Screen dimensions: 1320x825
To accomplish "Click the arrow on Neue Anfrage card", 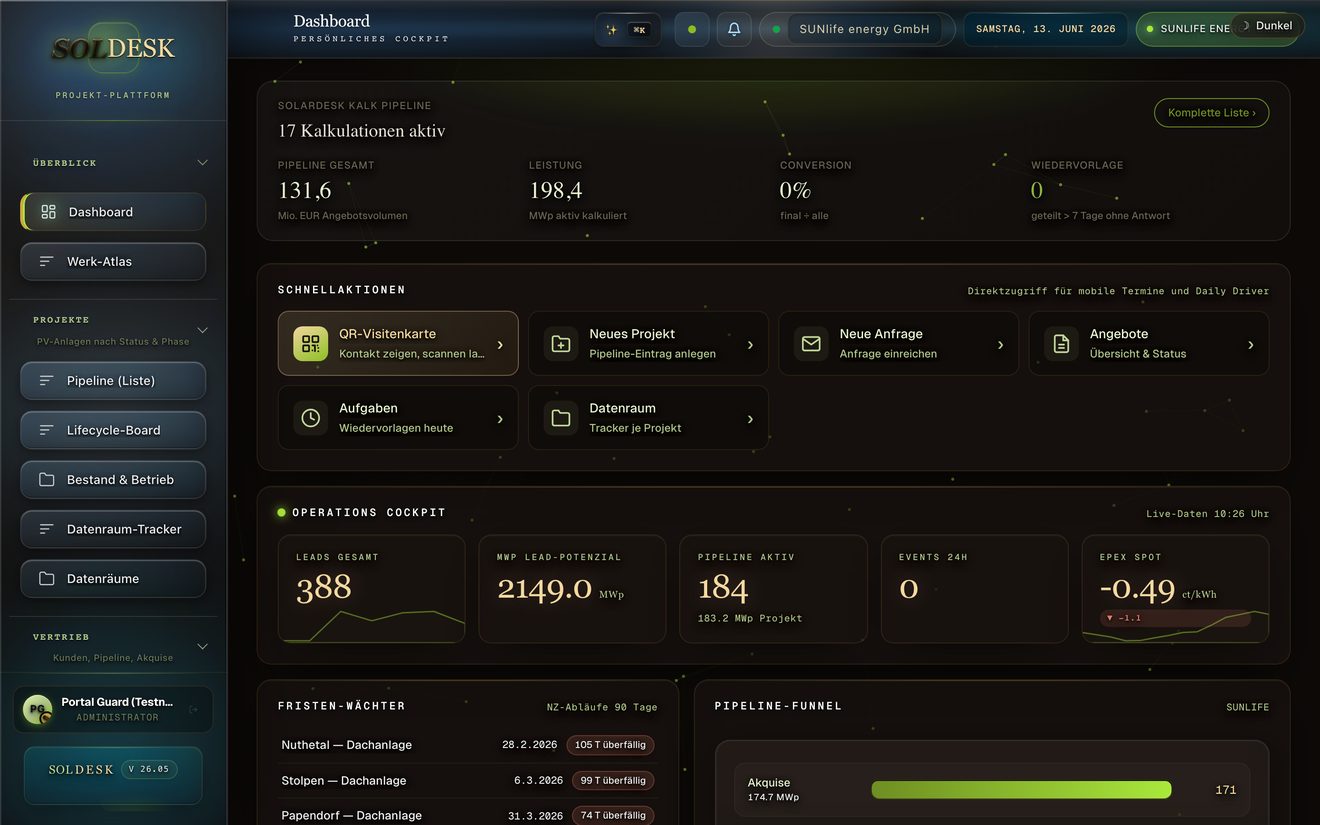I will click(x=1000, y=345).
